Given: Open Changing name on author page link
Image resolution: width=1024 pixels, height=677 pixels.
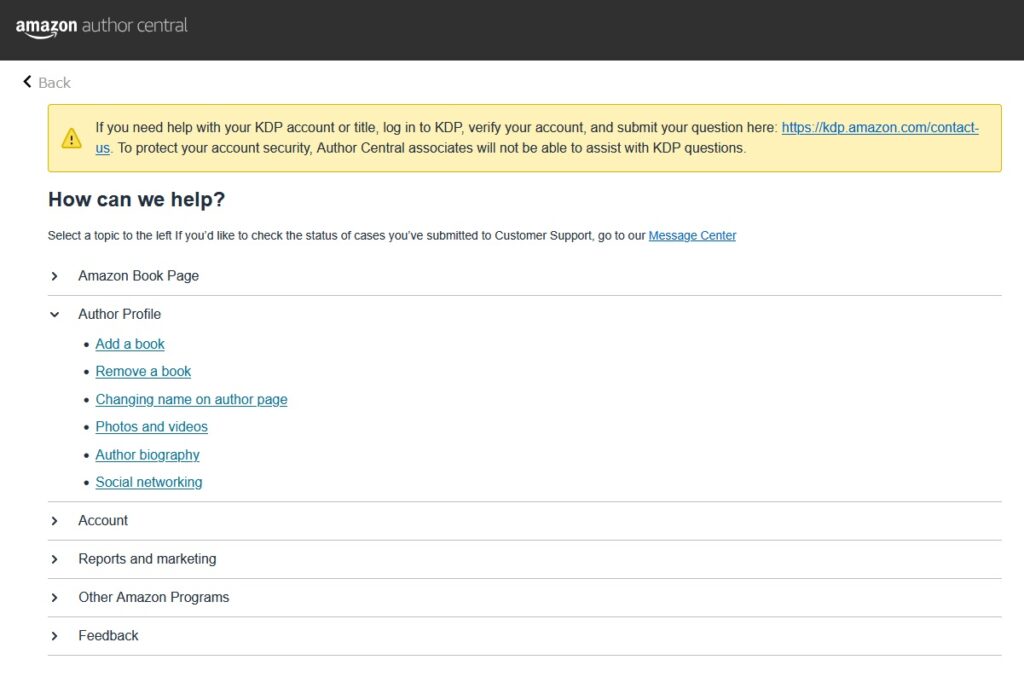Looking at the screenshot, I should tap(191, 400).
